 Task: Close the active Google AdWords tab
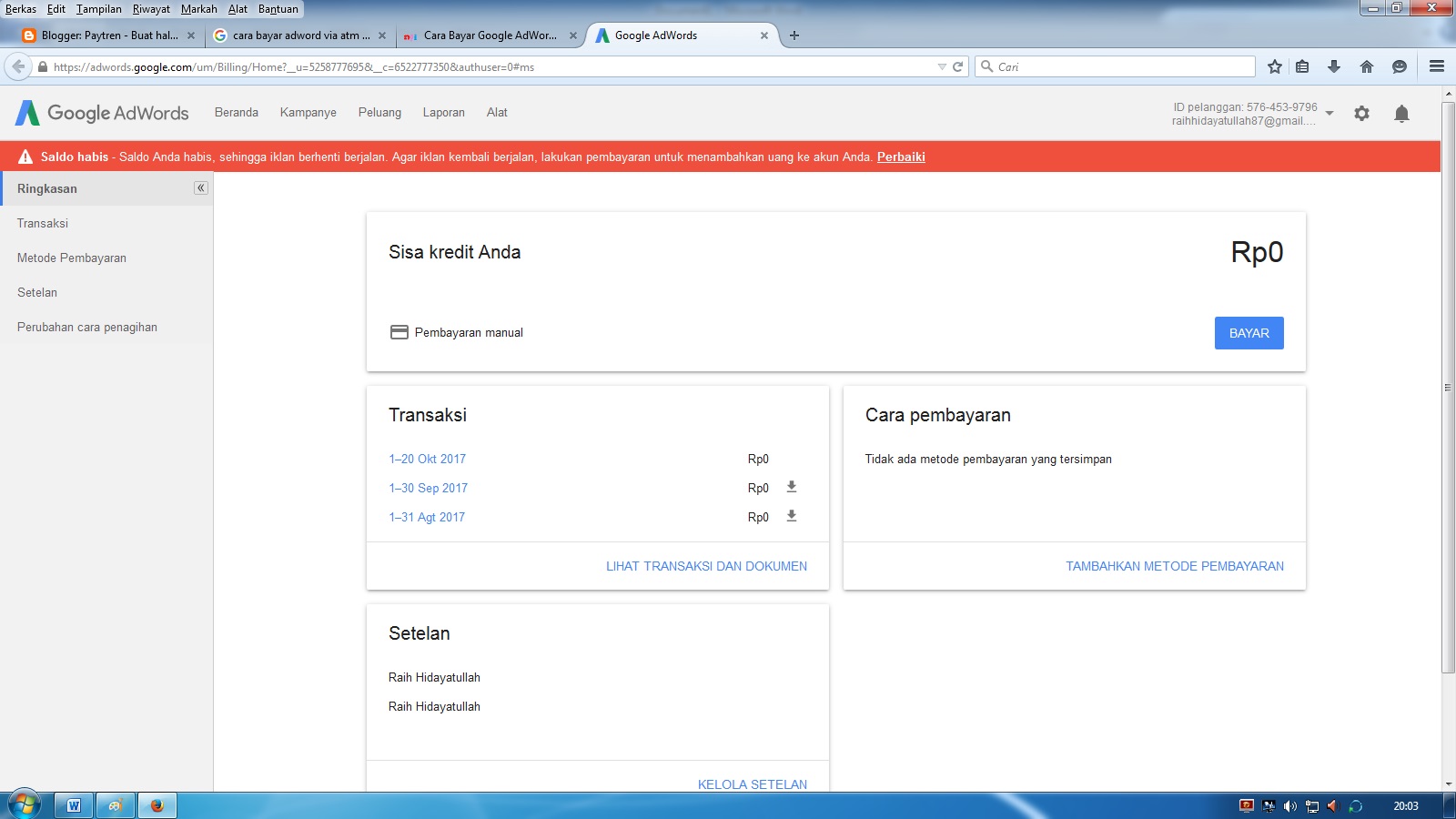tap(764, 35)
